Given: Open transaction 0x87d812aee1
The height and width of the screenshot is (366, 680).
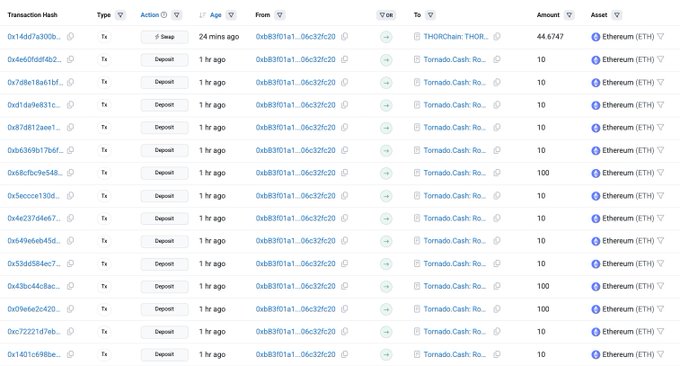Looking at the screenshot, I should pyautogui.click(x=34, y=127).
